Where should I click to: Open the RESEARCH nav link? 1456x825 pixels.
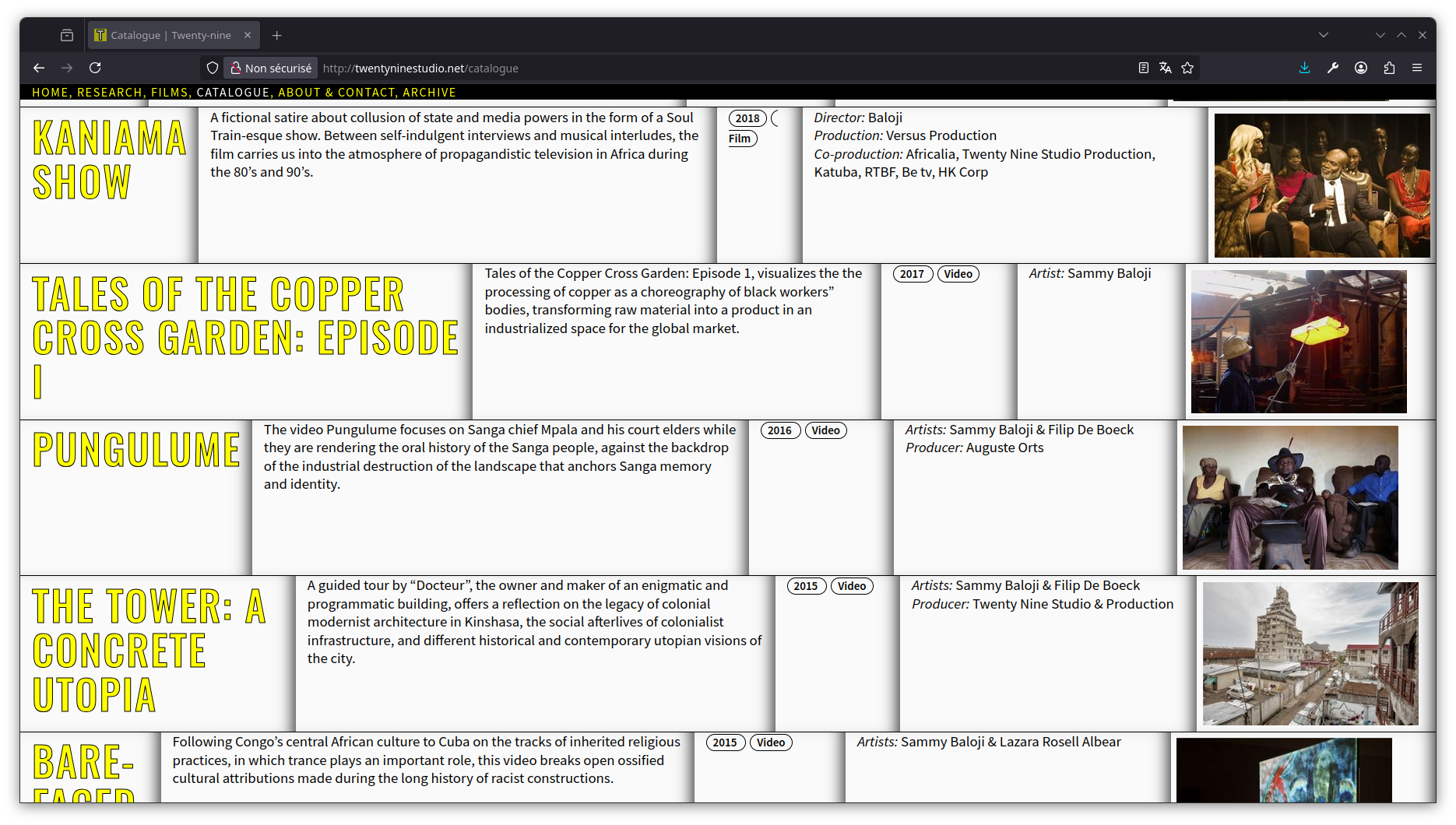tap(109, 92)
